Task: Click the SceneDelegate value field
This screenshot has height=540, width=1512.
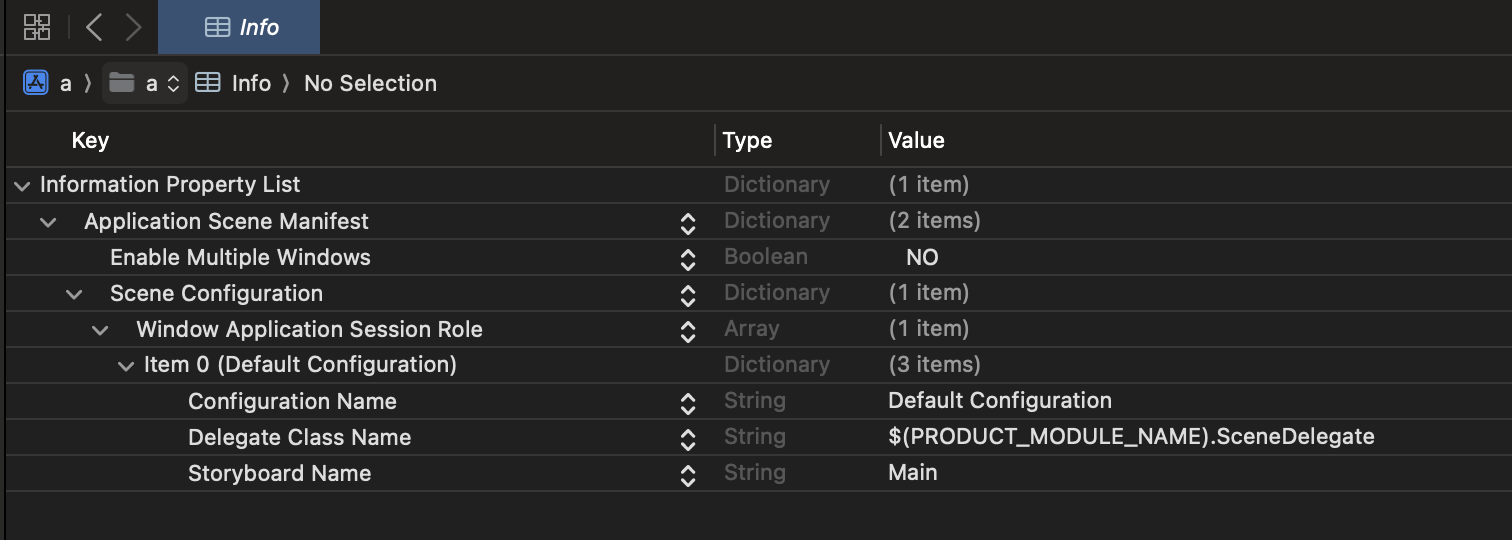Action: pyautogui.click(x=1131, y=437)
